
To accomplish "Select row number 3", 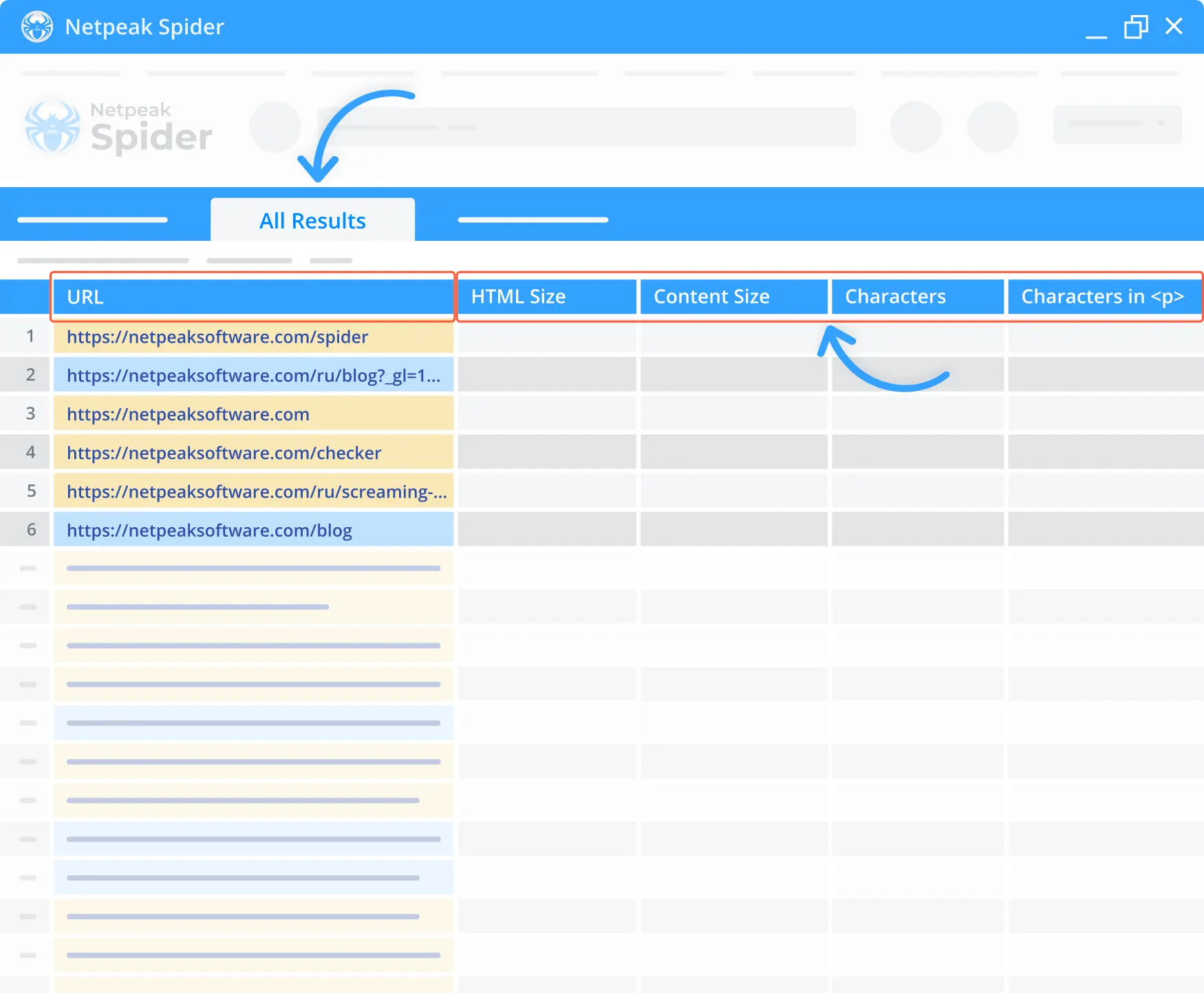I will 25,414.
